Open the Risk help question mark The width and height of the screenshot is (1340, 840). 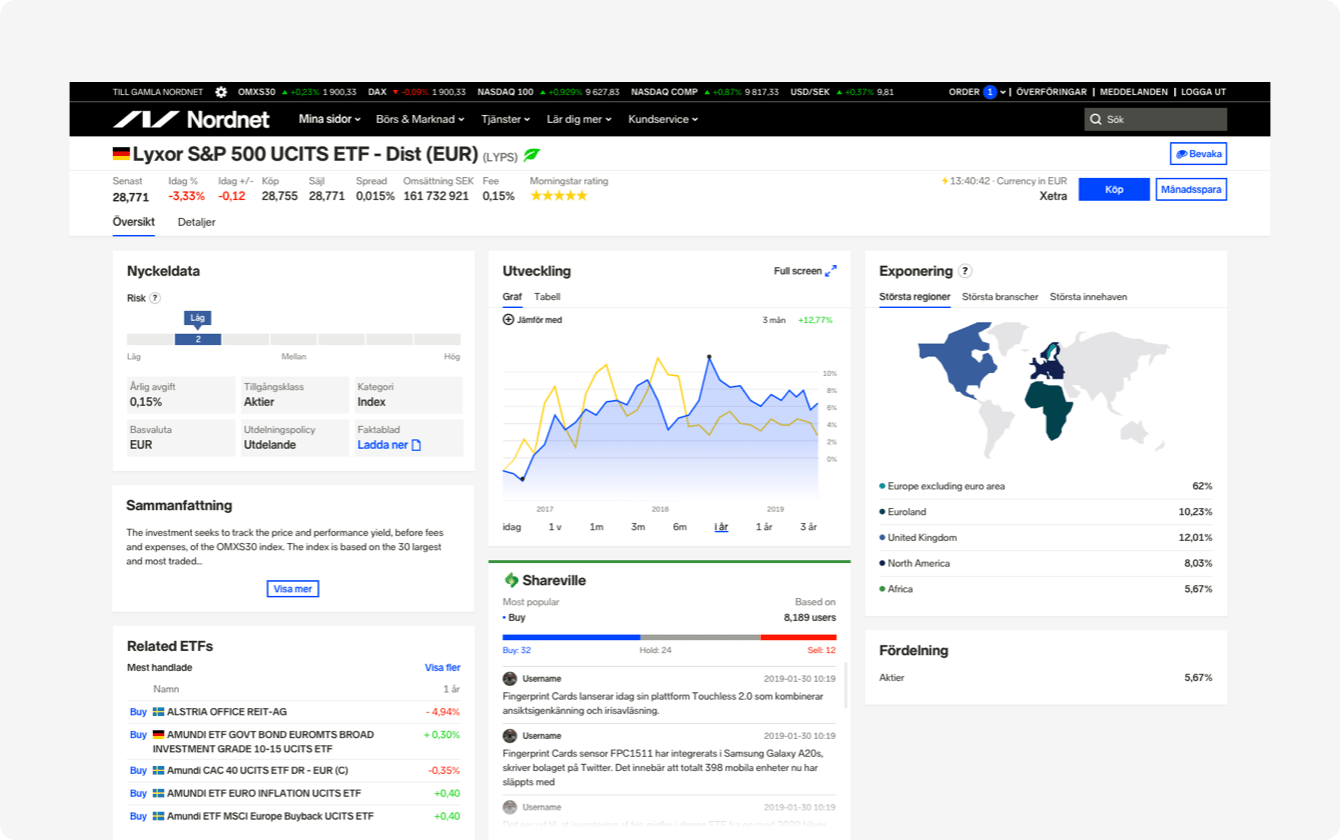pyautogui.click(x=155, y=298)
